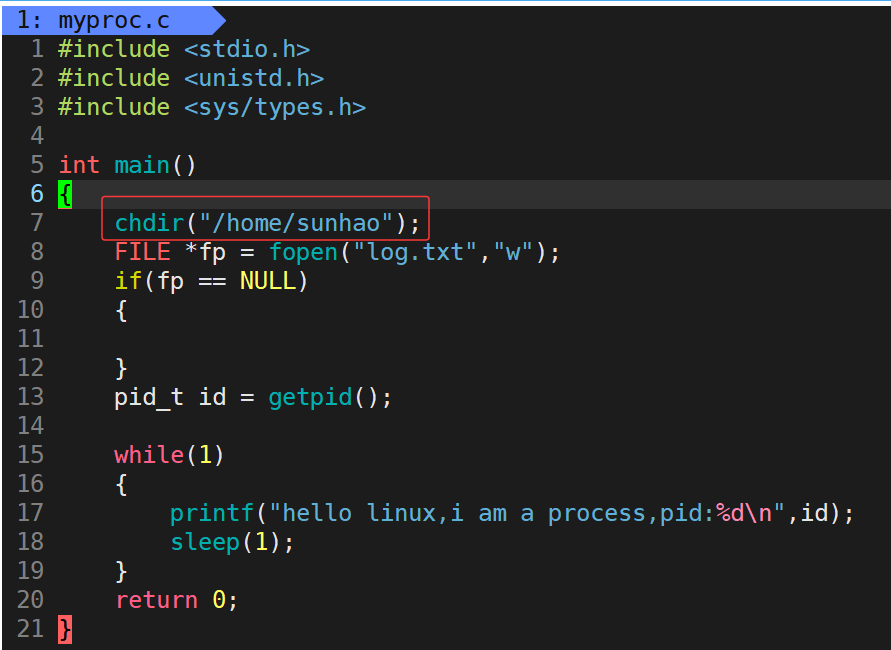Click the 'getpid' function call
891x650 pixels.
[x=310, y=397]
